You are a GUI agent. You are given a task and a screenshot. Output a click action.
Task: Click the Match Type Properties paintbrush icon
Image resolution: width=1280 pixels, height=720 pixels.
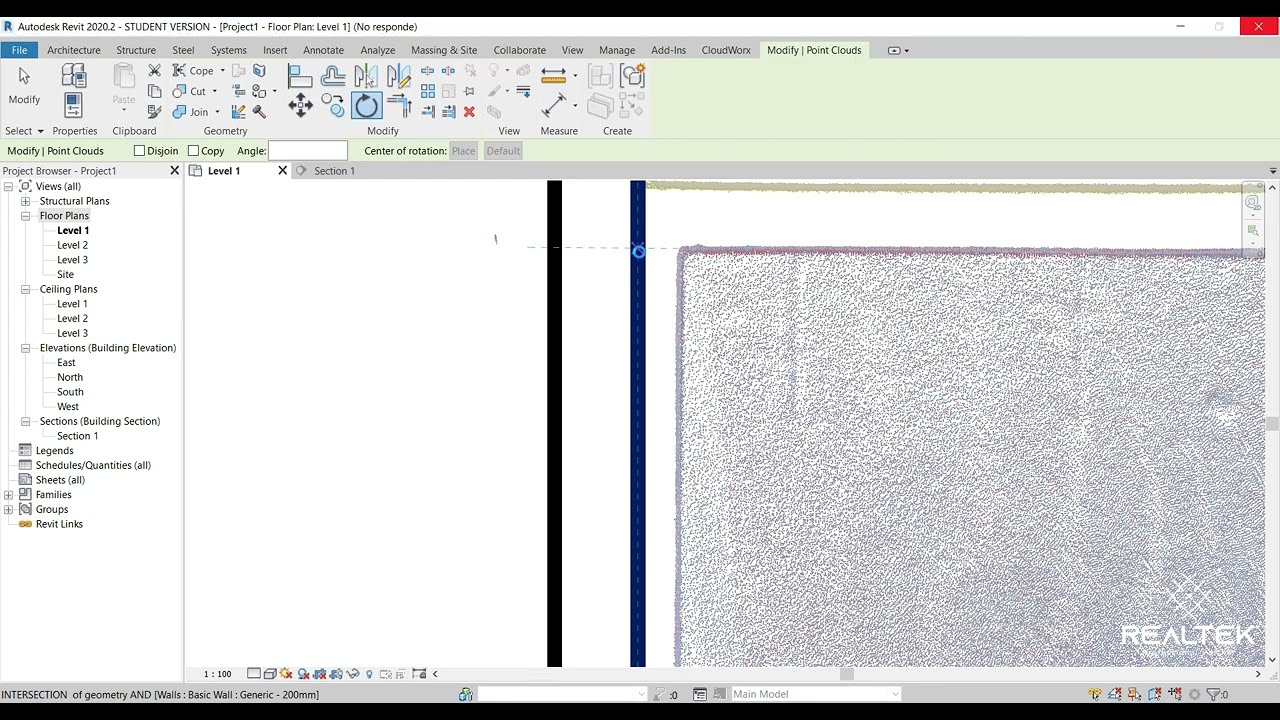coord(154,111)
